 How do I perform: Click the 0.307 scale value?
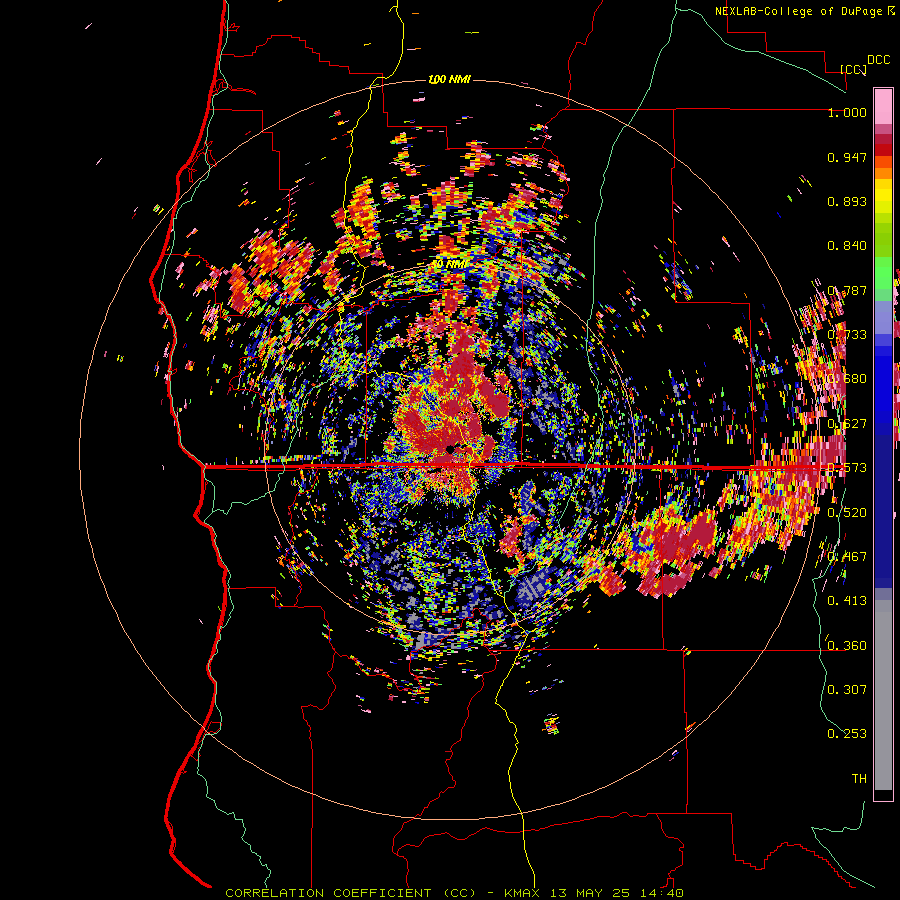pos(847,690)
